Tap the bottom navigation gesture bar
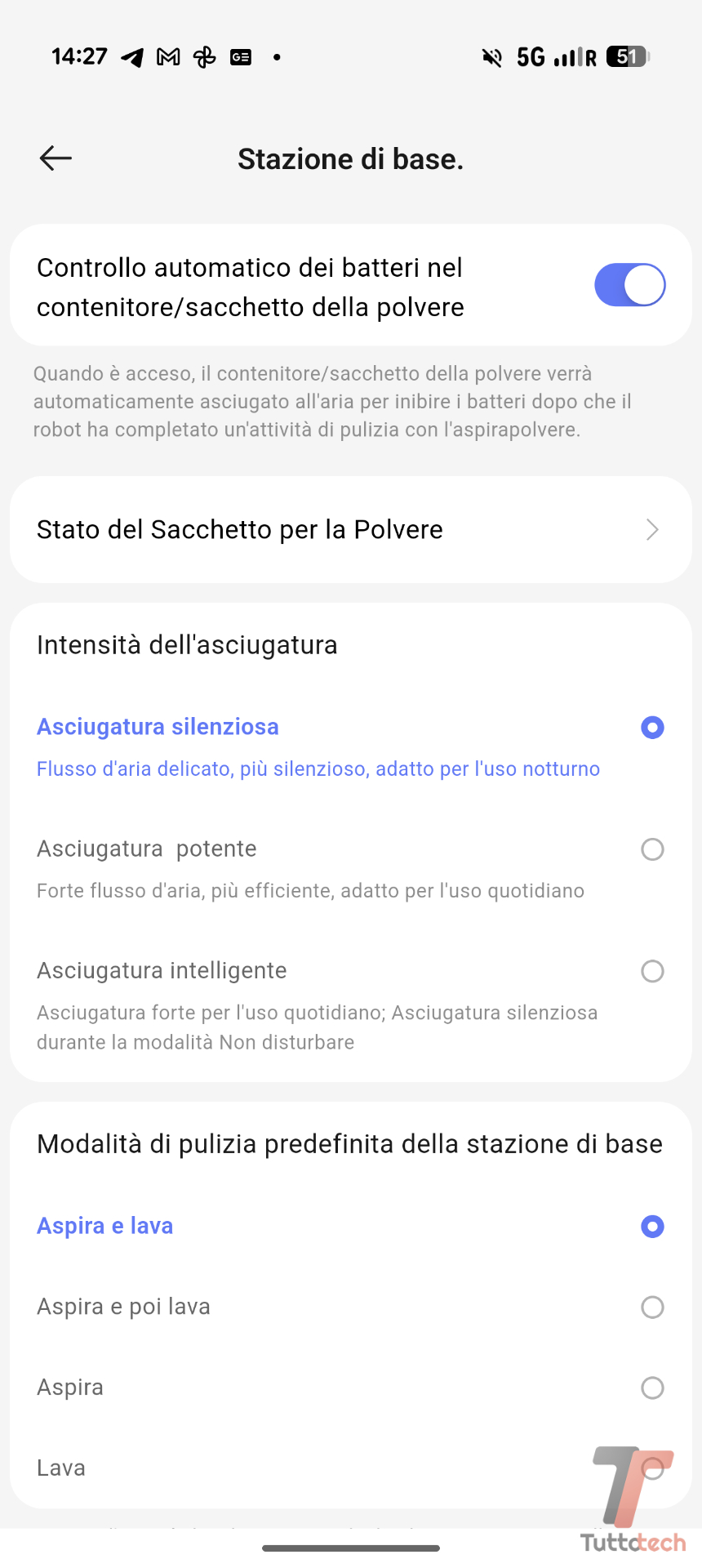The image size is (702, 1568). [351, 1548]
